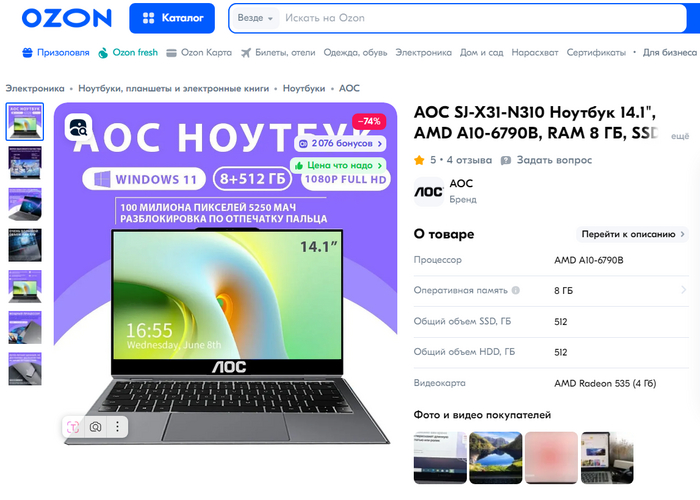Go to Одежда, обувь category
Viewport: 700px width, 500px height.
click(x=355, y=53)
